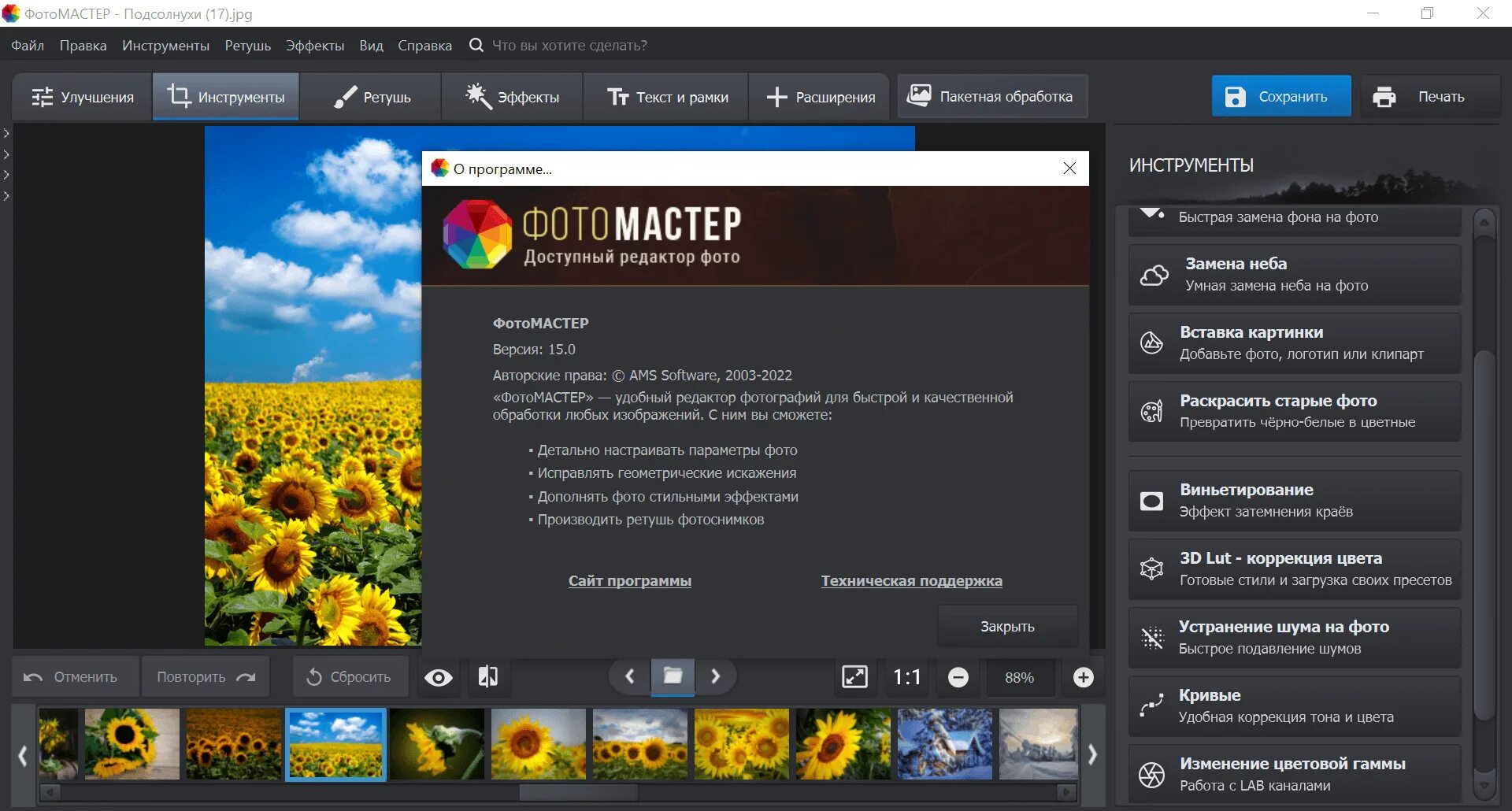
Task: Click the Закрыть button in dialog
Action: click(x=1007, y=627)
